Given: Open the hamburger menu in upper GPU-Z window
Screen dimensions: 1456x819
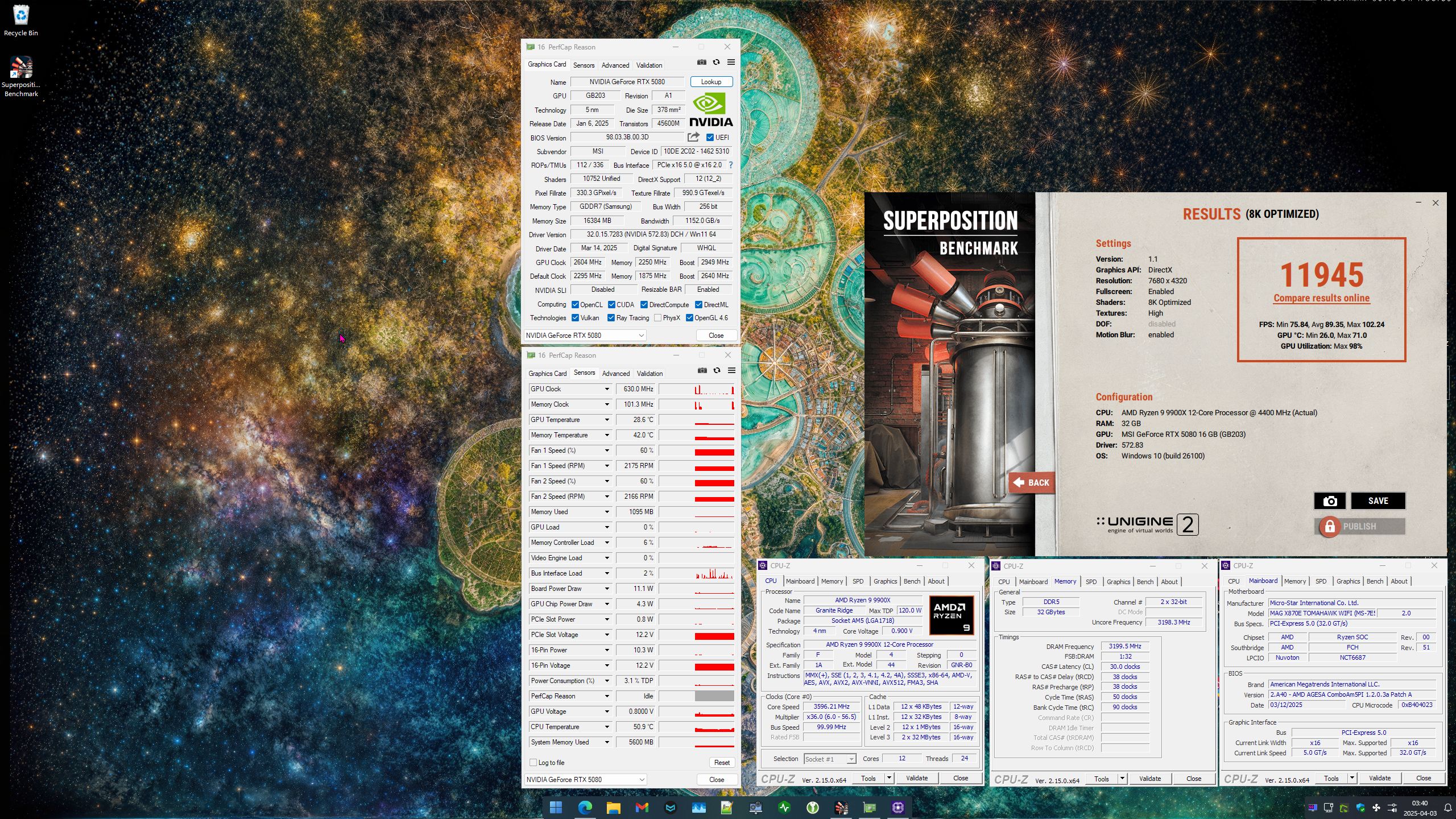Looking at the screenshot, I should pos(731,62).
